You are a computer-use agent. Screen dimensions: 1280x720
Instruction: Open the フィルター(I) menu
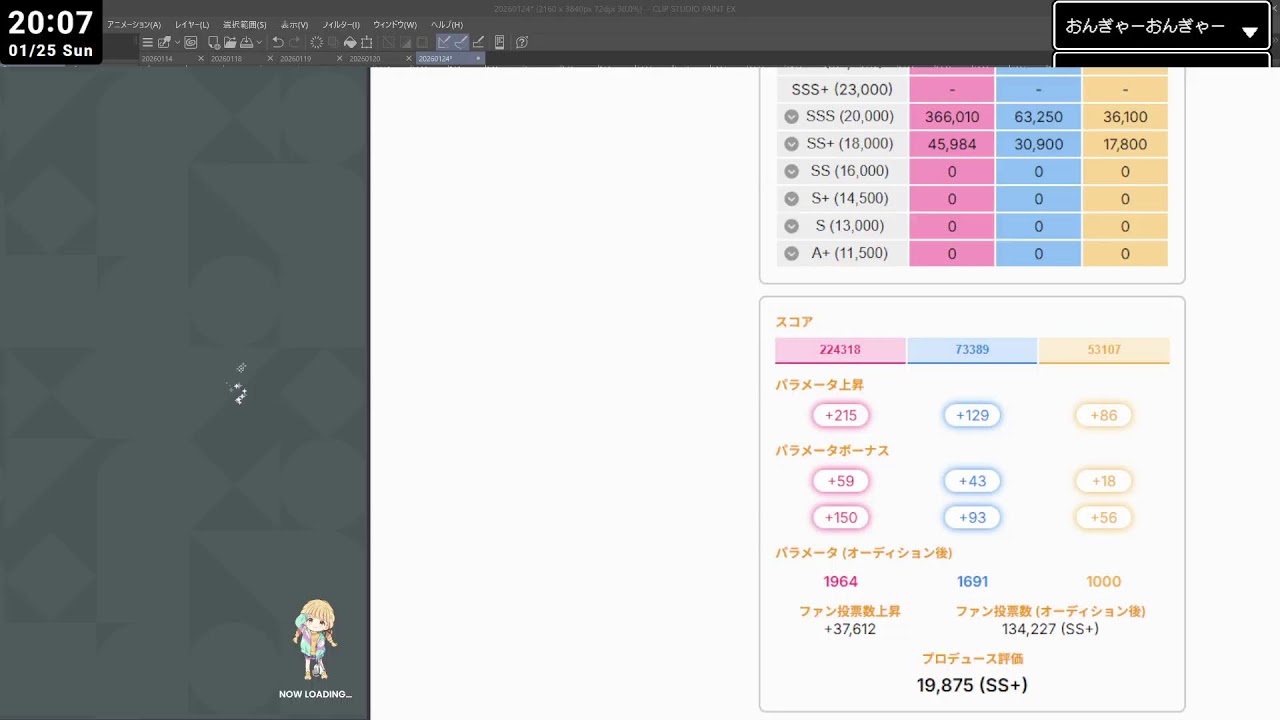click(341, 24)
